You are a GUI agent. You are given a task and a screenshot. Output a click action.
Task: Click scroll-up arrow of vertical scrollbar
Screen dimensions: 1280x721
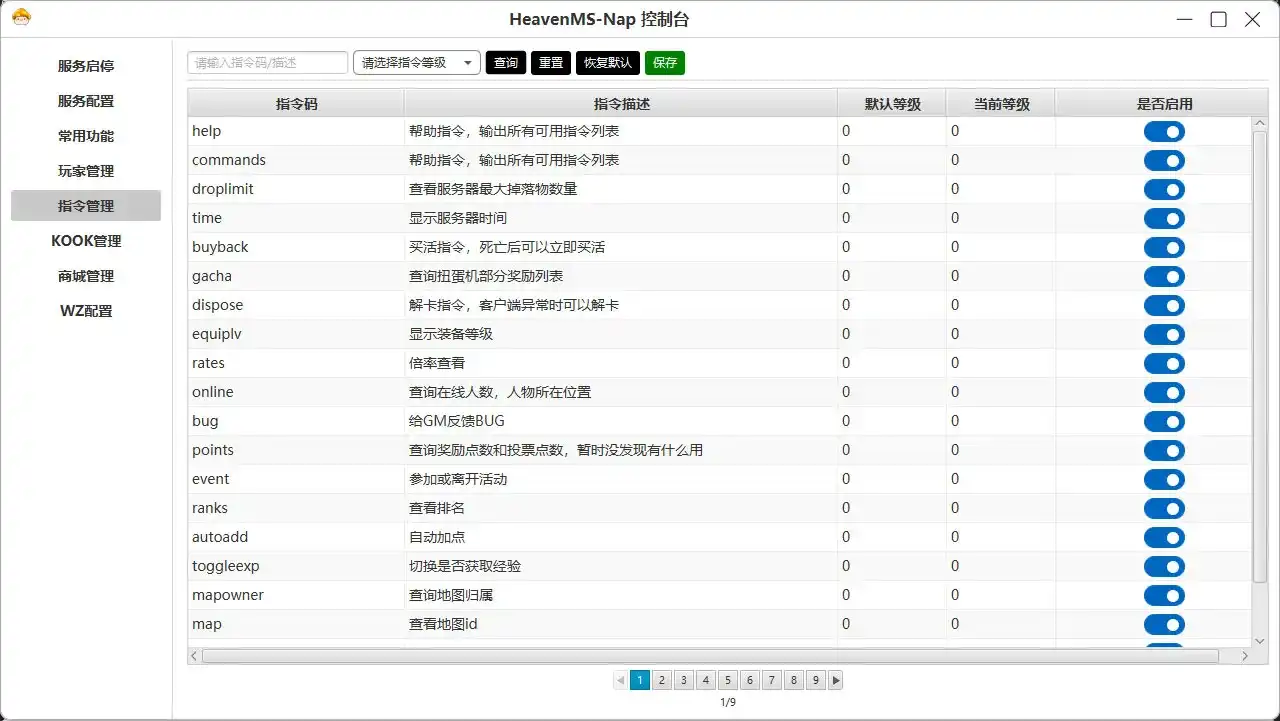[1259, 124]
